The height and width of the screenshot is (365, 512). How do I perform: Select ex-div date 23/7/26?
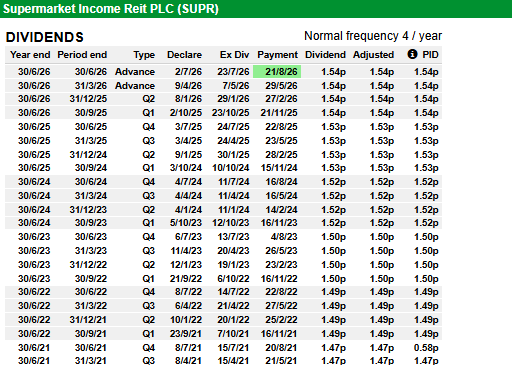pyautogui.click(x=233, y=72)
